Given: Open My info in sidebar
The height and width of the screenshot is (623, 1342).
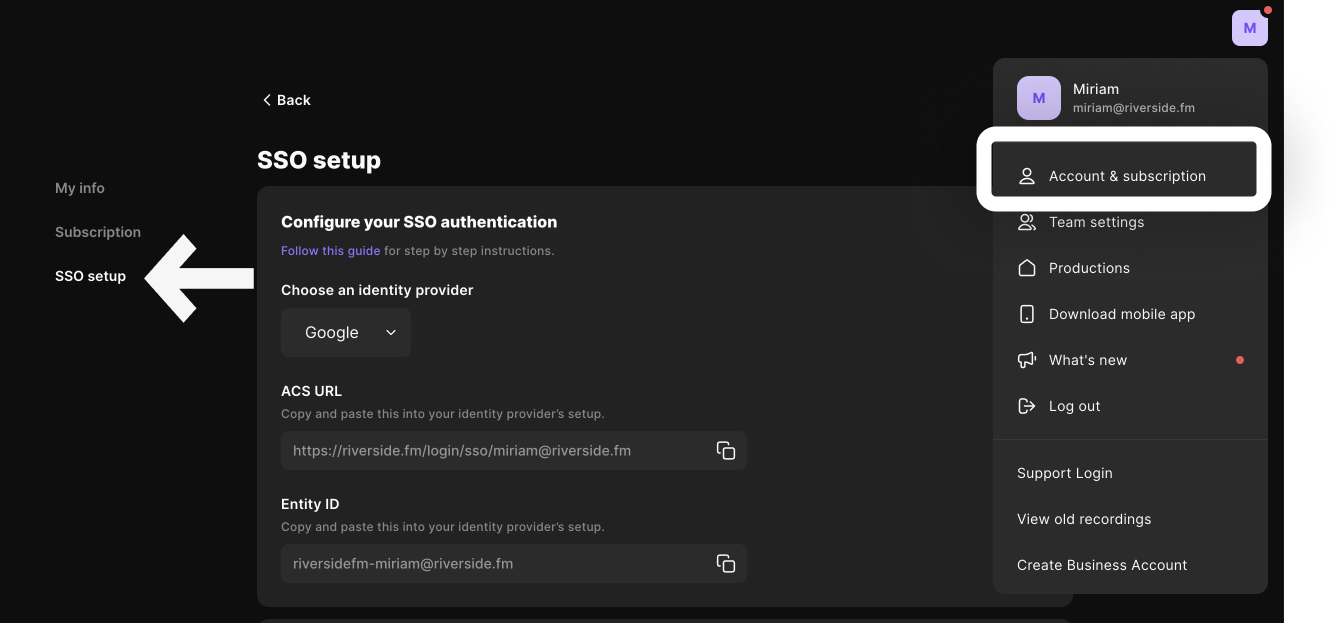Looking at the screenshot, I should click(80, 188).
